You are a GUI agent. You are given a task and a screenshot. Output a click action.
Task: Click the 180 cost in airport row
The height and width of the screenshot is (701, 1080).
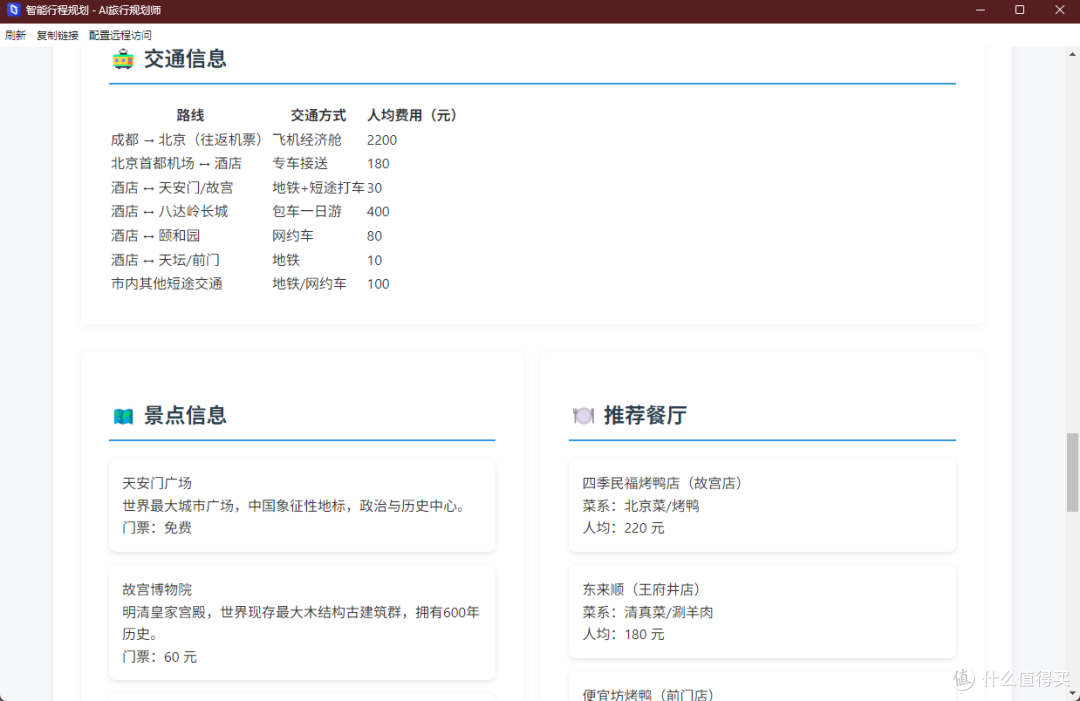(x=378, y=164)
